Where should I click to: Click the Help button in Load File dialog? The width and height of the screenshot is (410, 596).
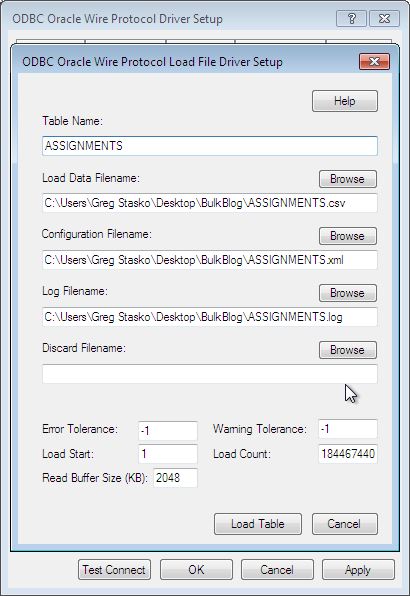point(345,101)
